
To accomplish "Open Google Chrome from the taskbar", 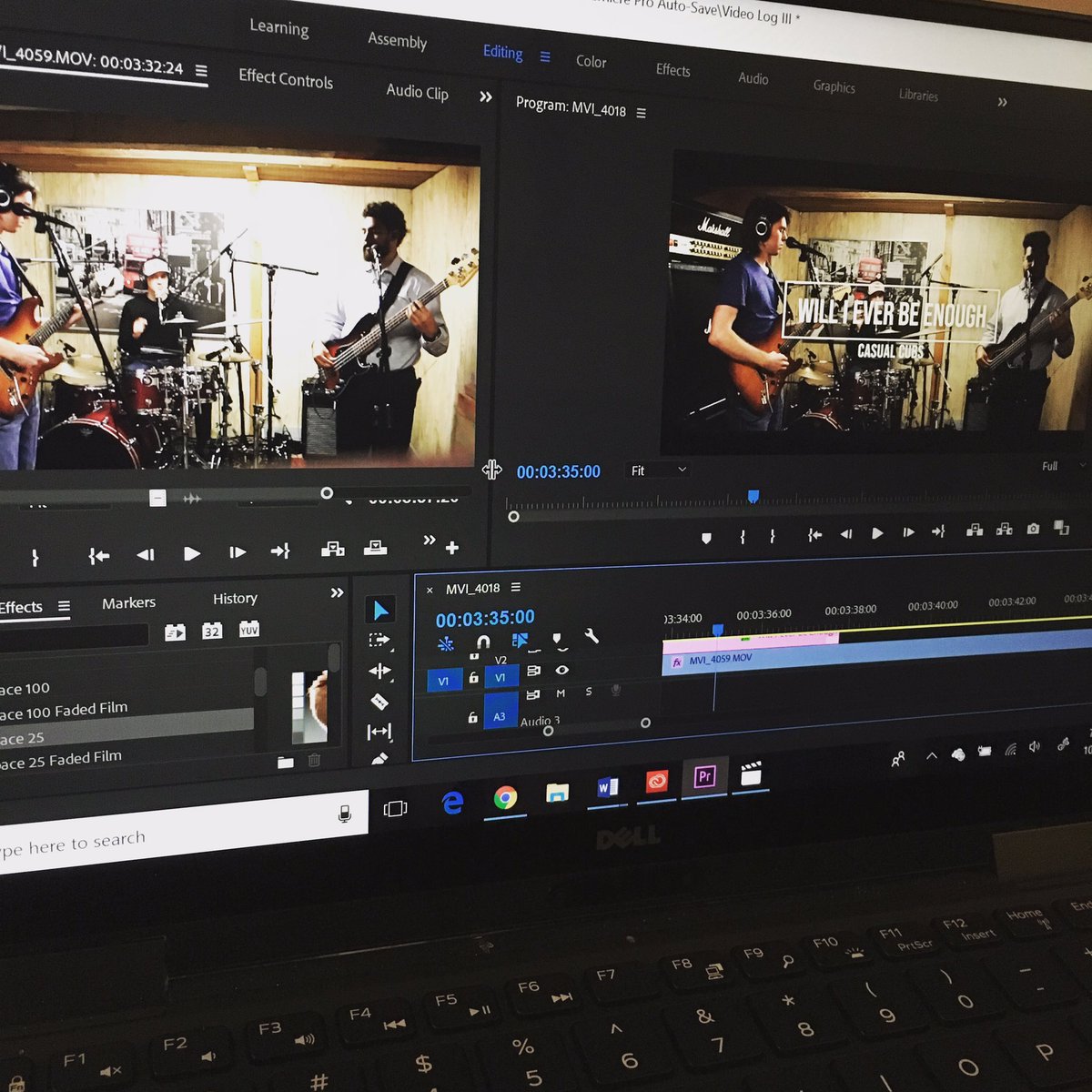I will [506, 798].
